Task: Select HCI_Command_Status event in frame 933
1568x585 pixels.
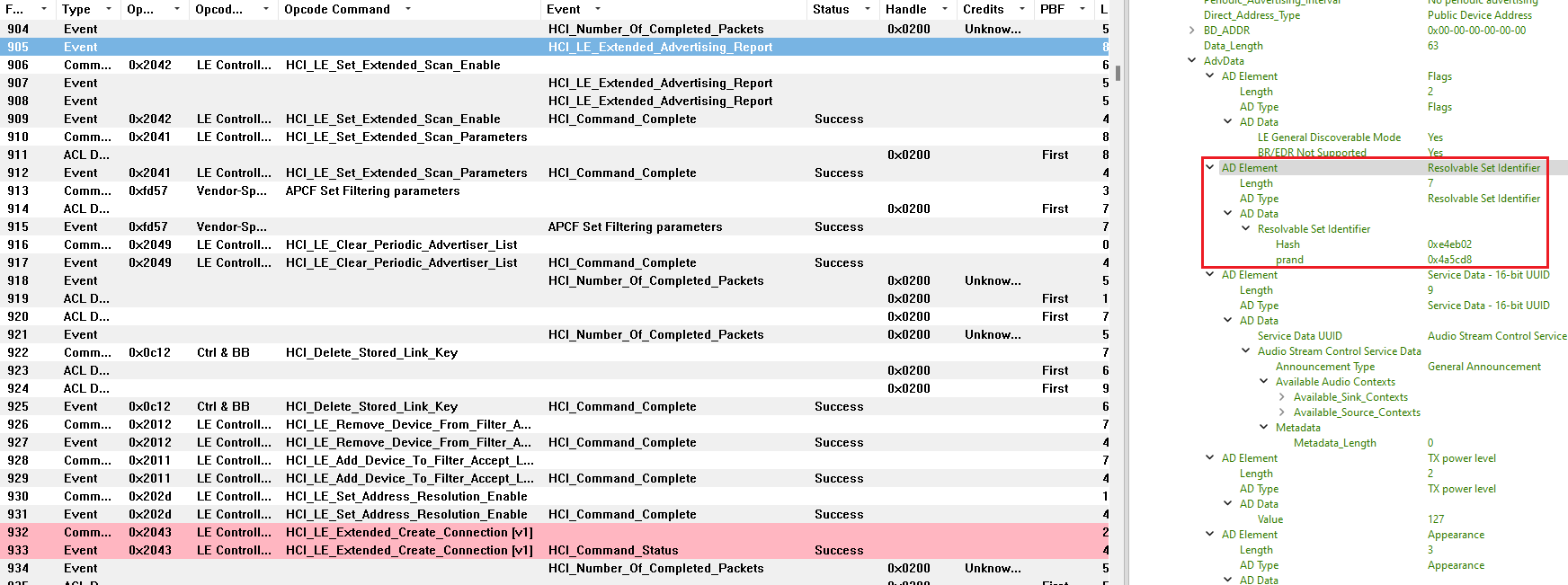Action: pyautogui.click(x=613, y=550)
